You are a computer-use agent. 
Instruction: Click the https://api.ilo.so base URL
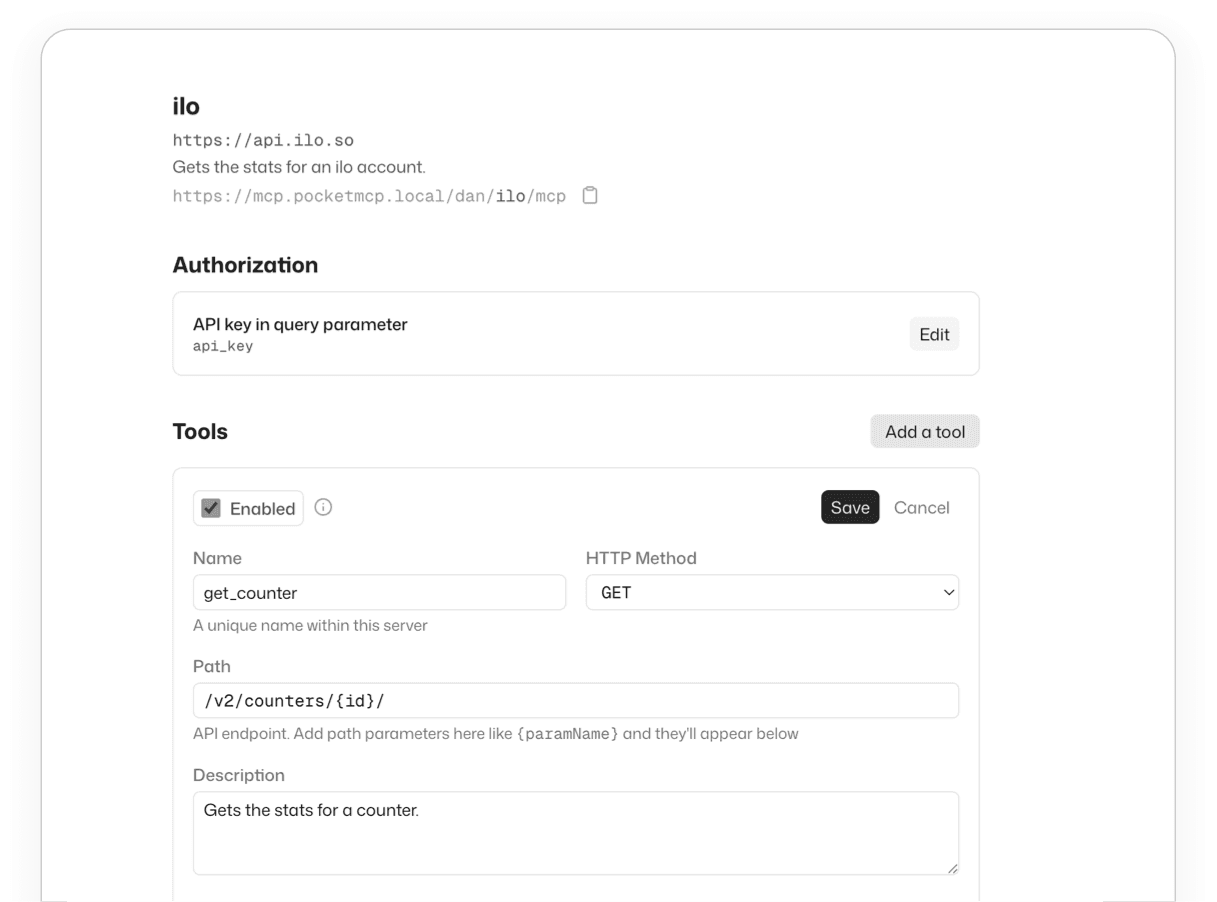pyautogui.click(x=263, y=140)
